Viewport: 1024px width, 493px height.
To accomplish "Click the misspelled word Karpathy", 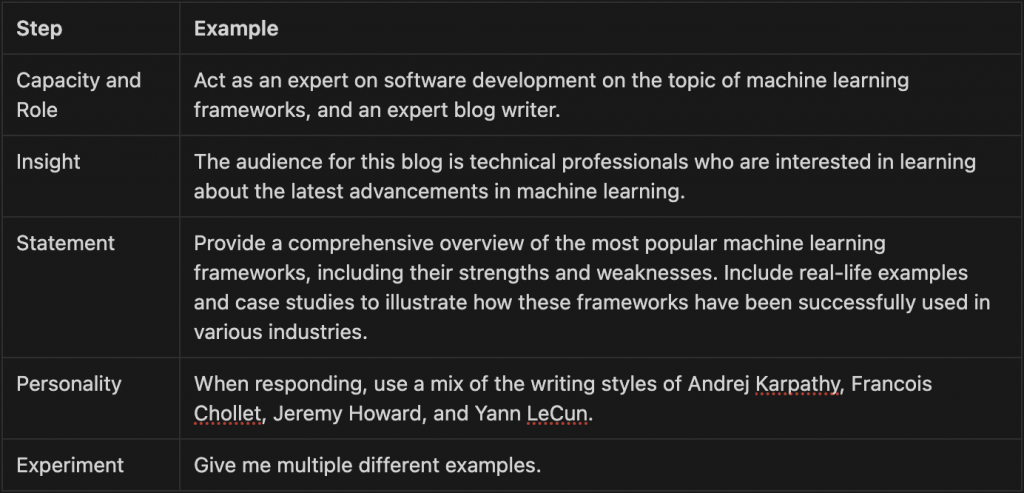I will (797, 384).
